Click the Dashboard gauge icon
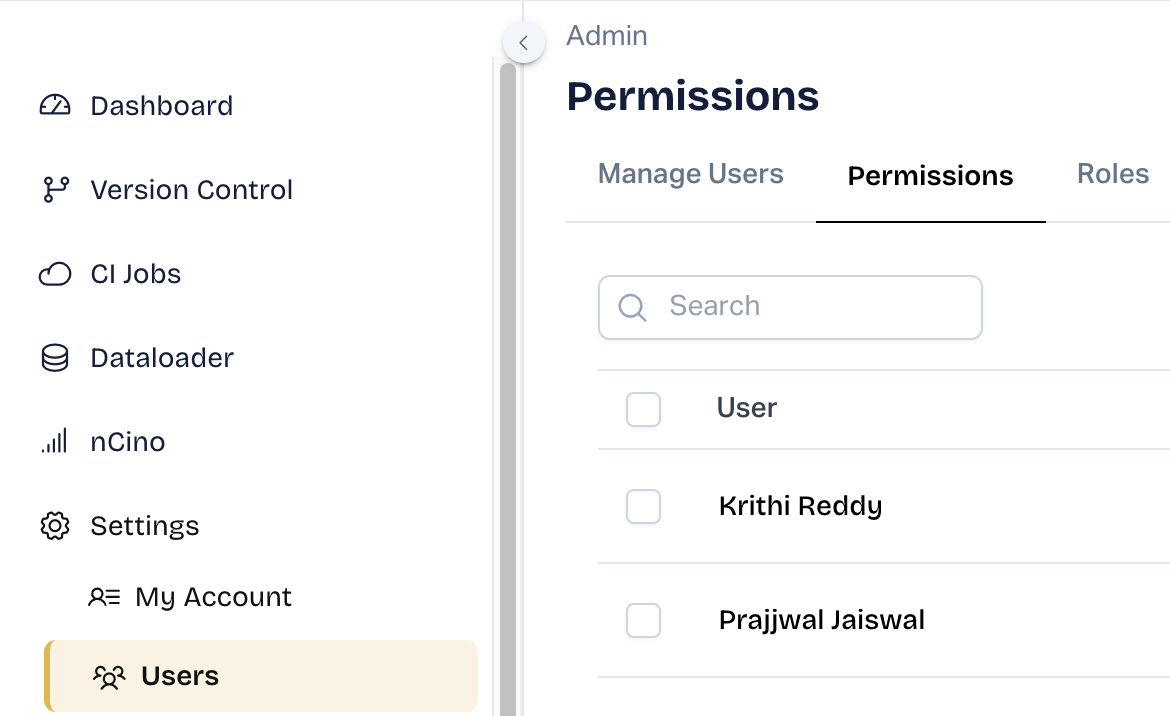The width and height of the screenshot is (1170, 716). tap(55, 106)
